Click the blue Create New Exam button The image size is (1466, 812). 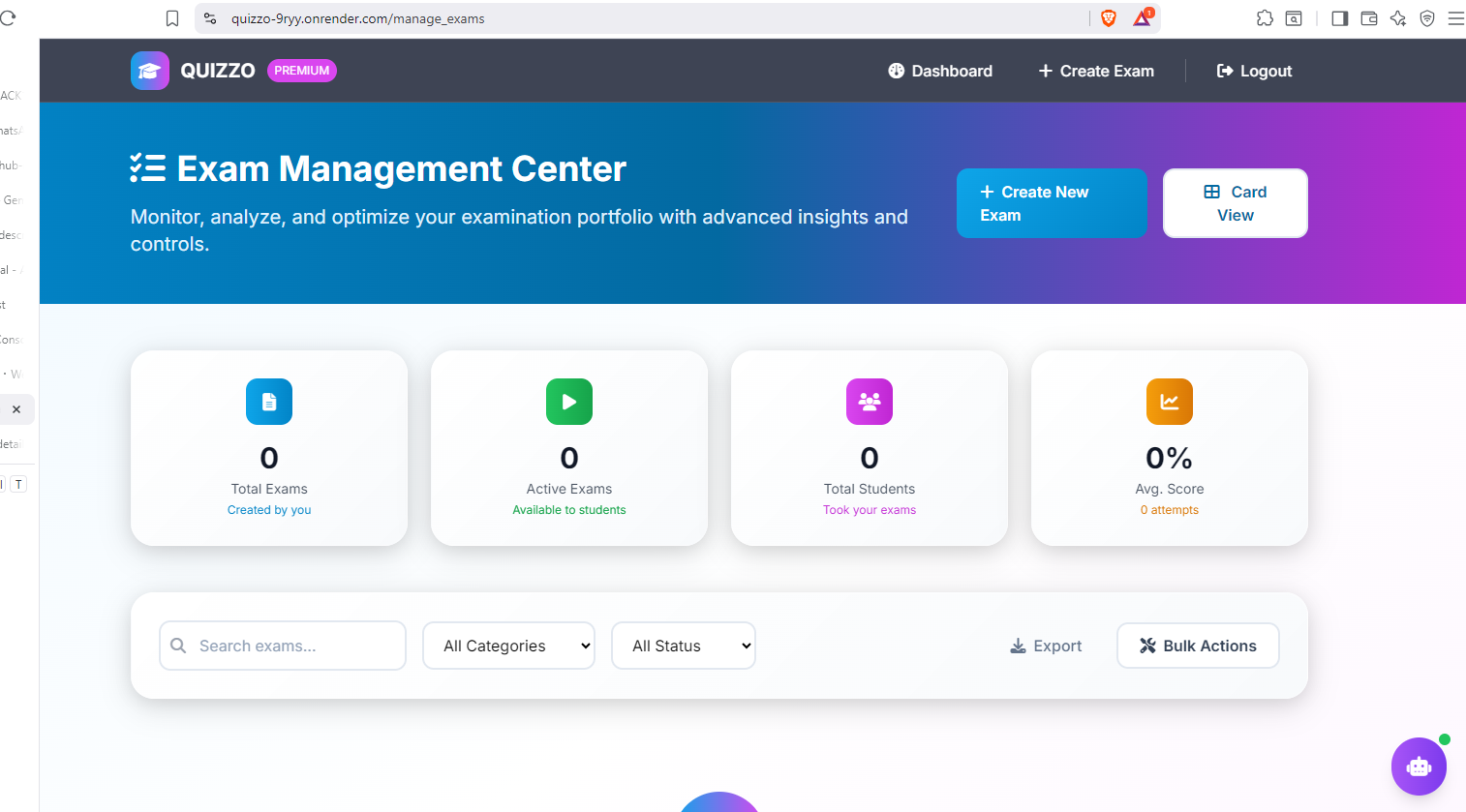(1052, 203)
